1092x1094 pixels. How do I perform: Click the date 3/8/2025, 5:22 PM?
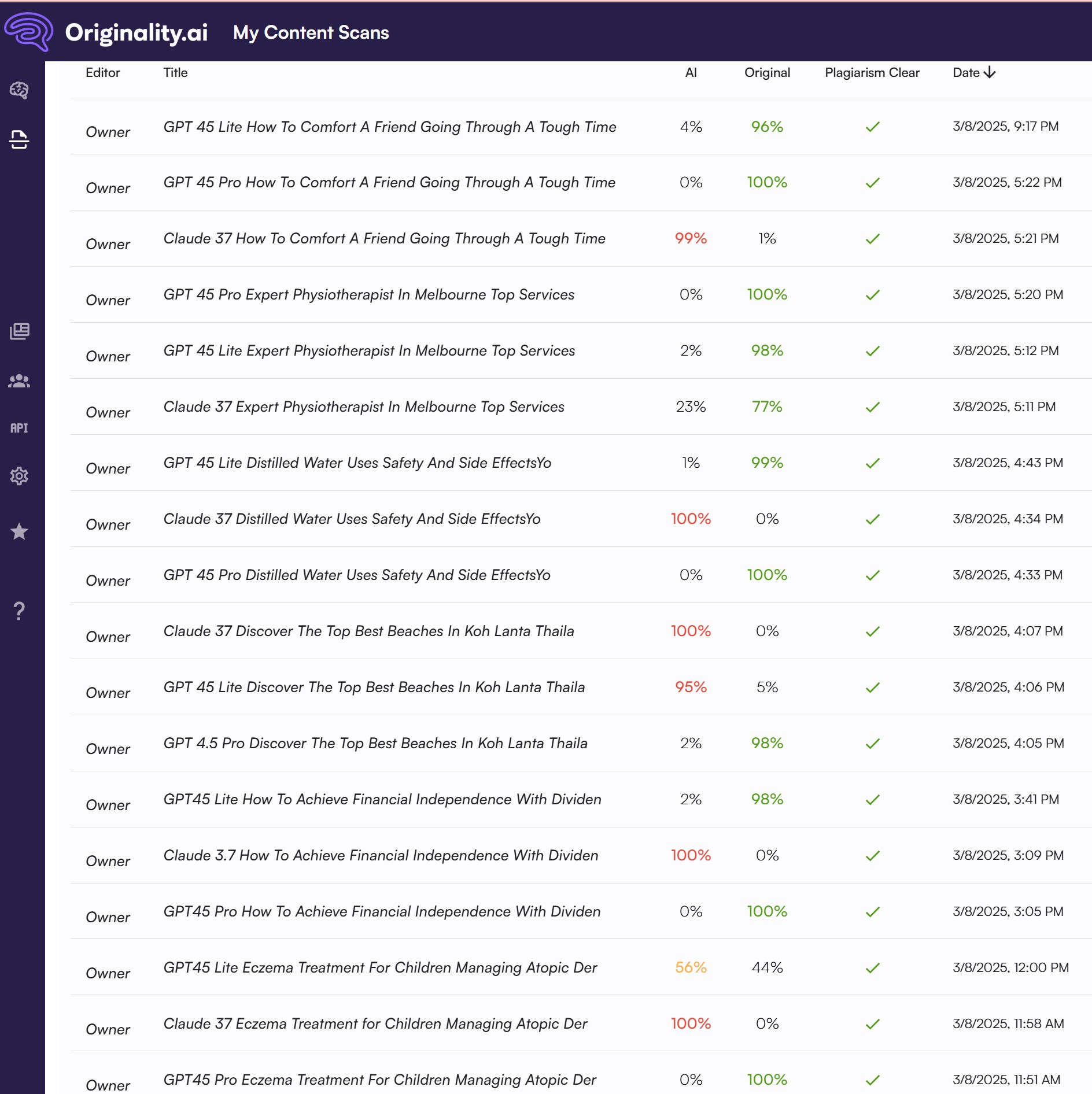tap(1007, 182)
